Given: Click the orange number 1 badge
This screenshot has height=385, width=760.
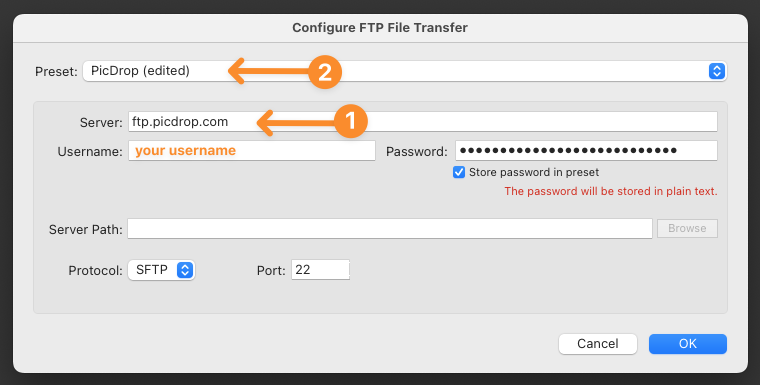Looking at the screenshot, I should coord(350,121).
